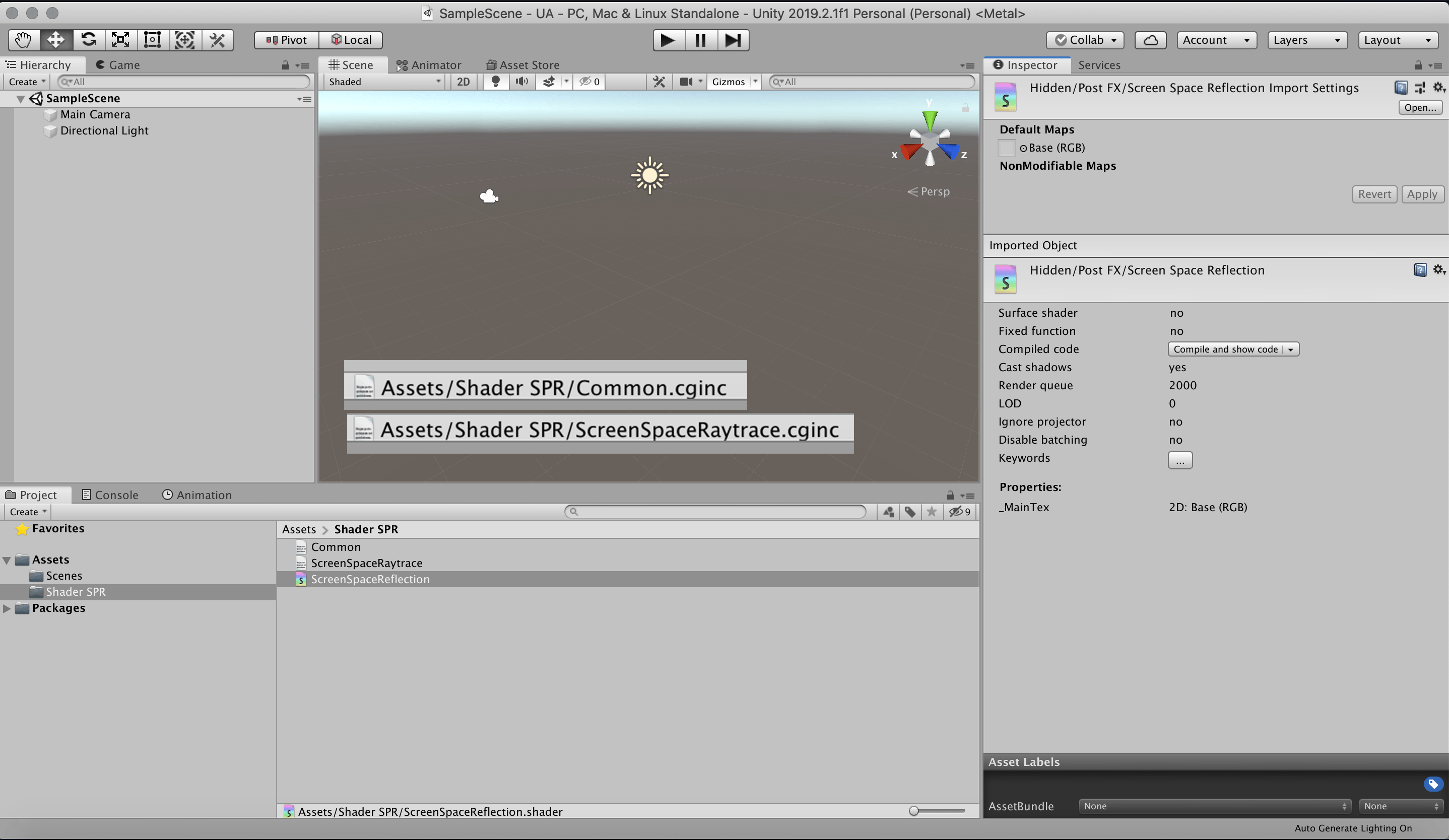Lock the Inspector panel
This screenshot has width=1449, height=840.
pos(1417,65)
